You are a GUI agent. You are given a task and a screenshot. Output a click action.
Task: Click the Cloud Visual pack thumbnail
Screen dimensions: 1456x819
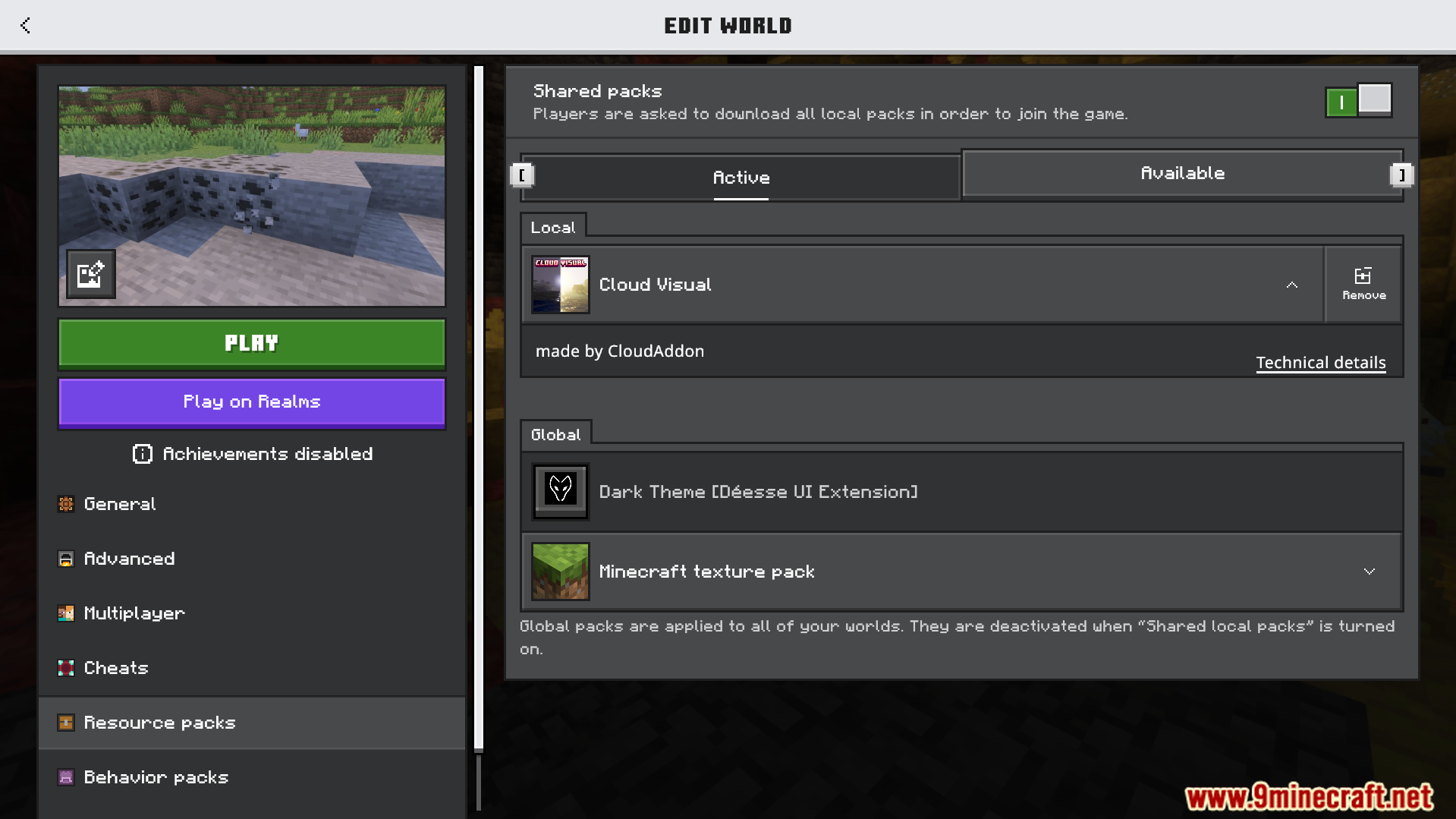coord(561,285)
